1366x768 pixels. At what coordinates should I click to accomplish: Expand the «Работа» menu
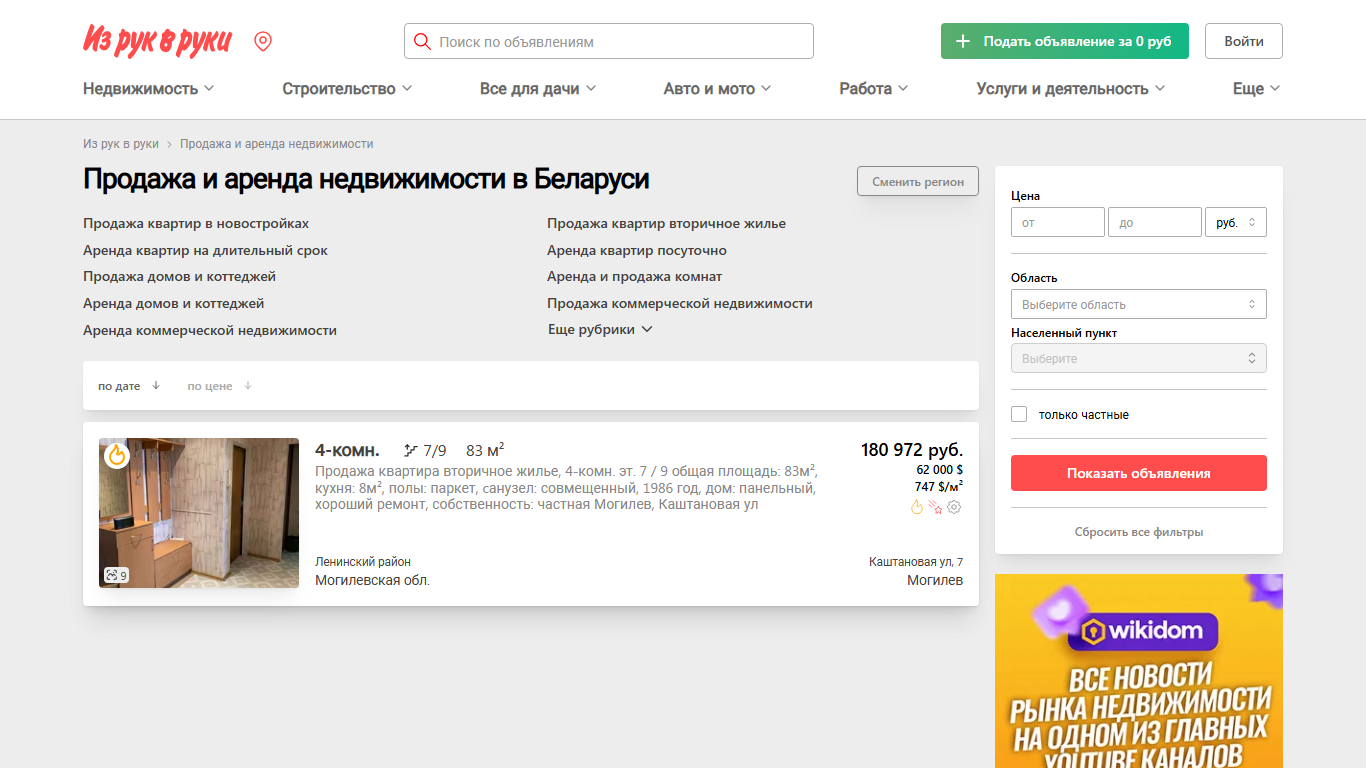[x=874, y=88]
